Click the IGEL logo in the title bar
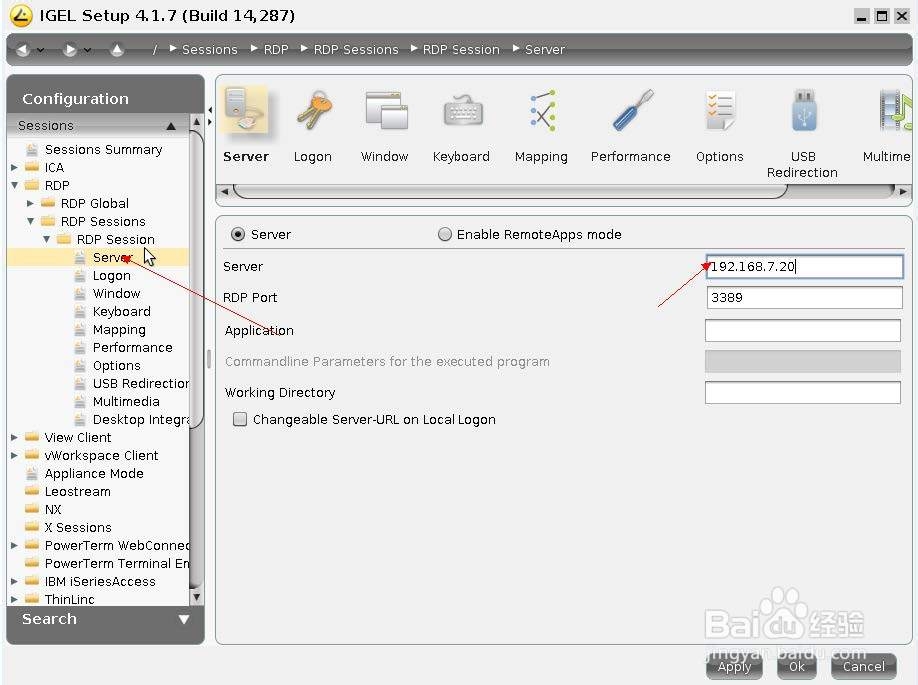This screenshot has width=918, height=685. [21, 16]
